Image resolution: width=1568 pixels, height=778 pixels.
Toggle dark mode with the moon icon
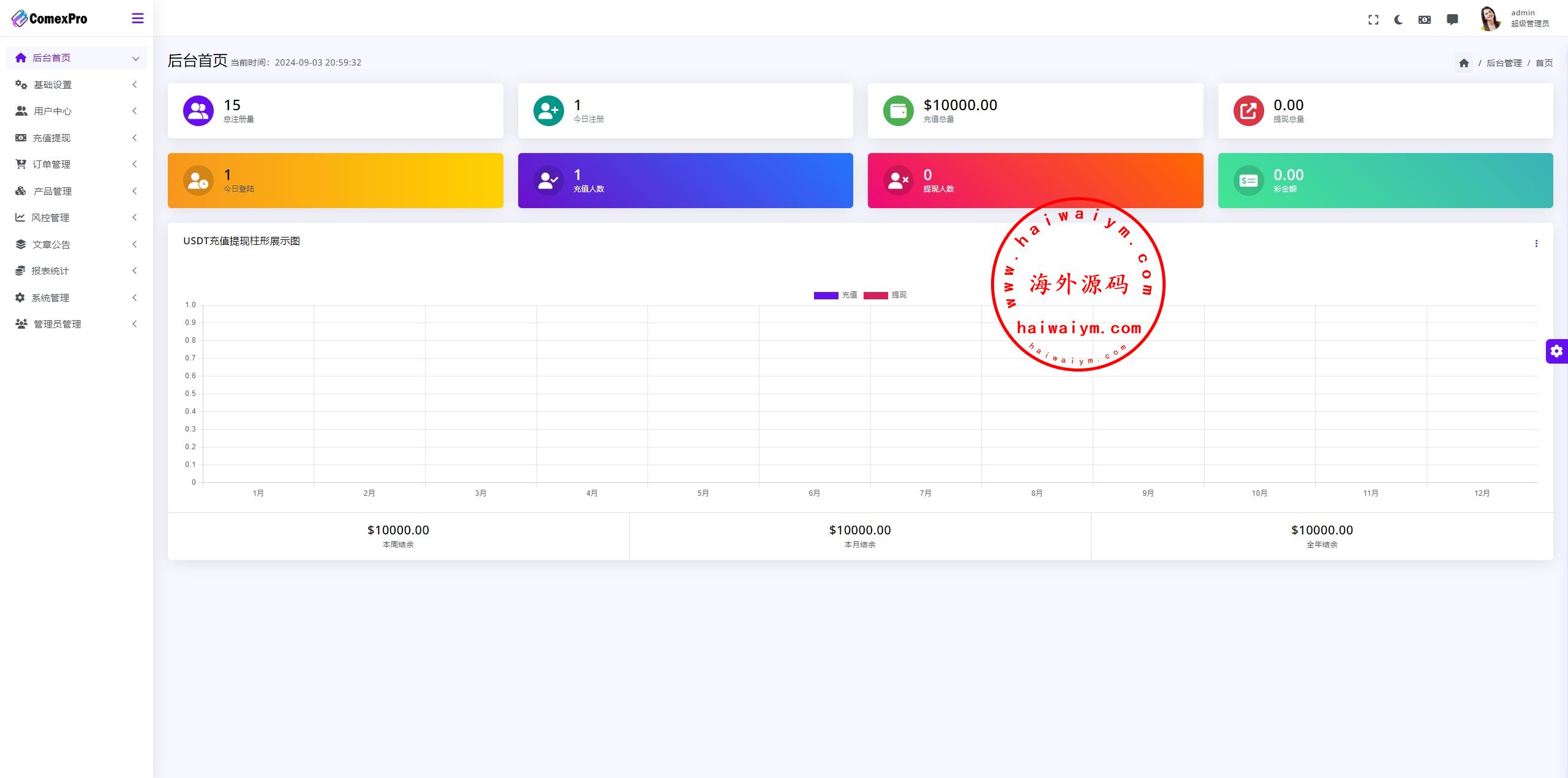[1398, 20]
